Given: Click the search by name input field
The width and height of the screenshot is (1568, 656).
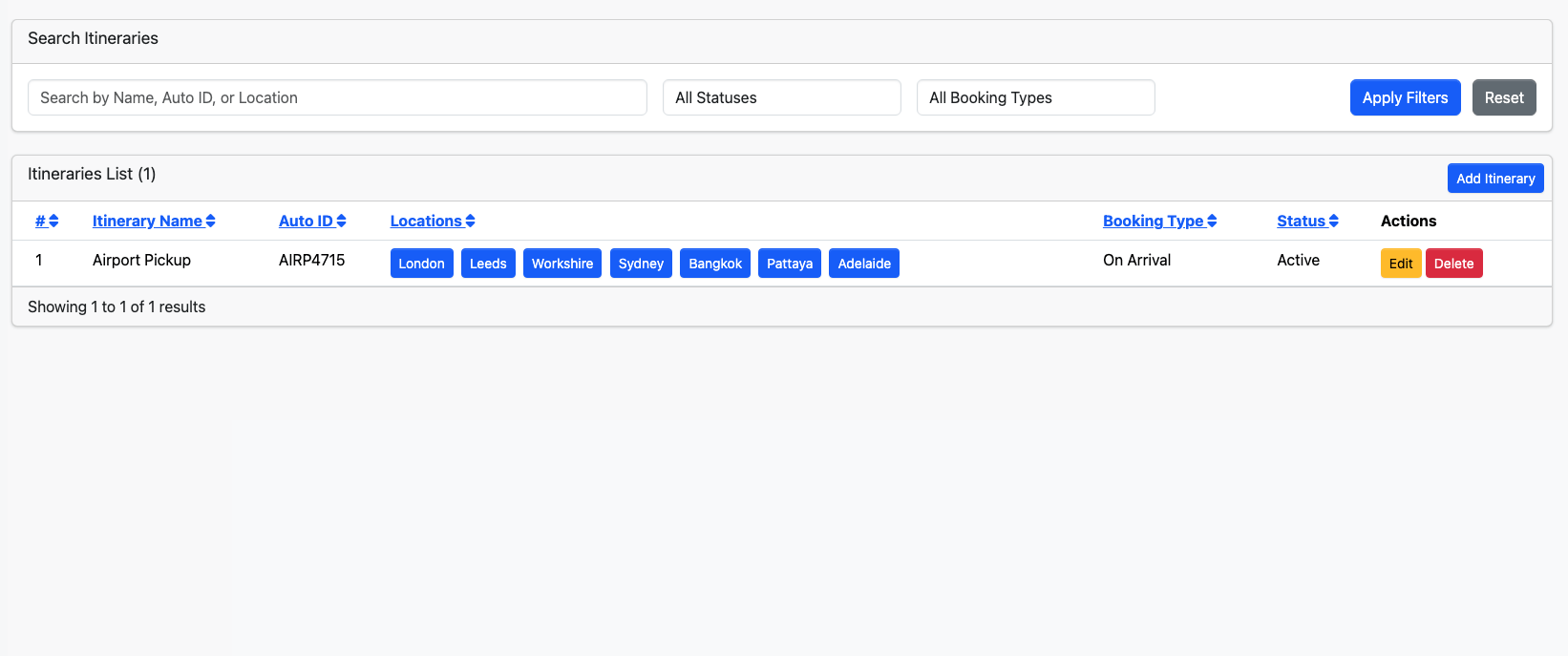Looking at the screenshot, I should coord(337,97).
